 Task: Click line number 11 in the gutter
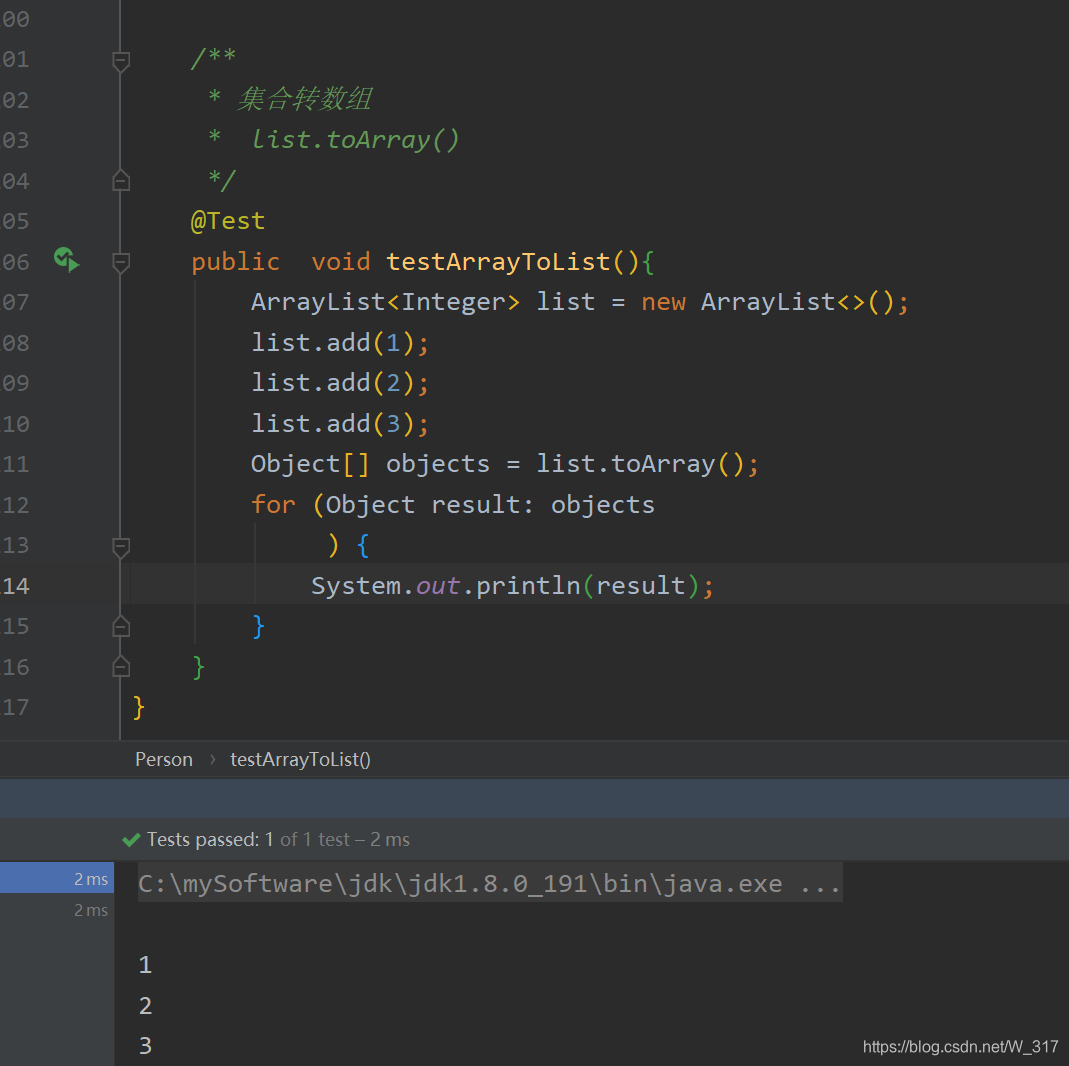(16, 465)
